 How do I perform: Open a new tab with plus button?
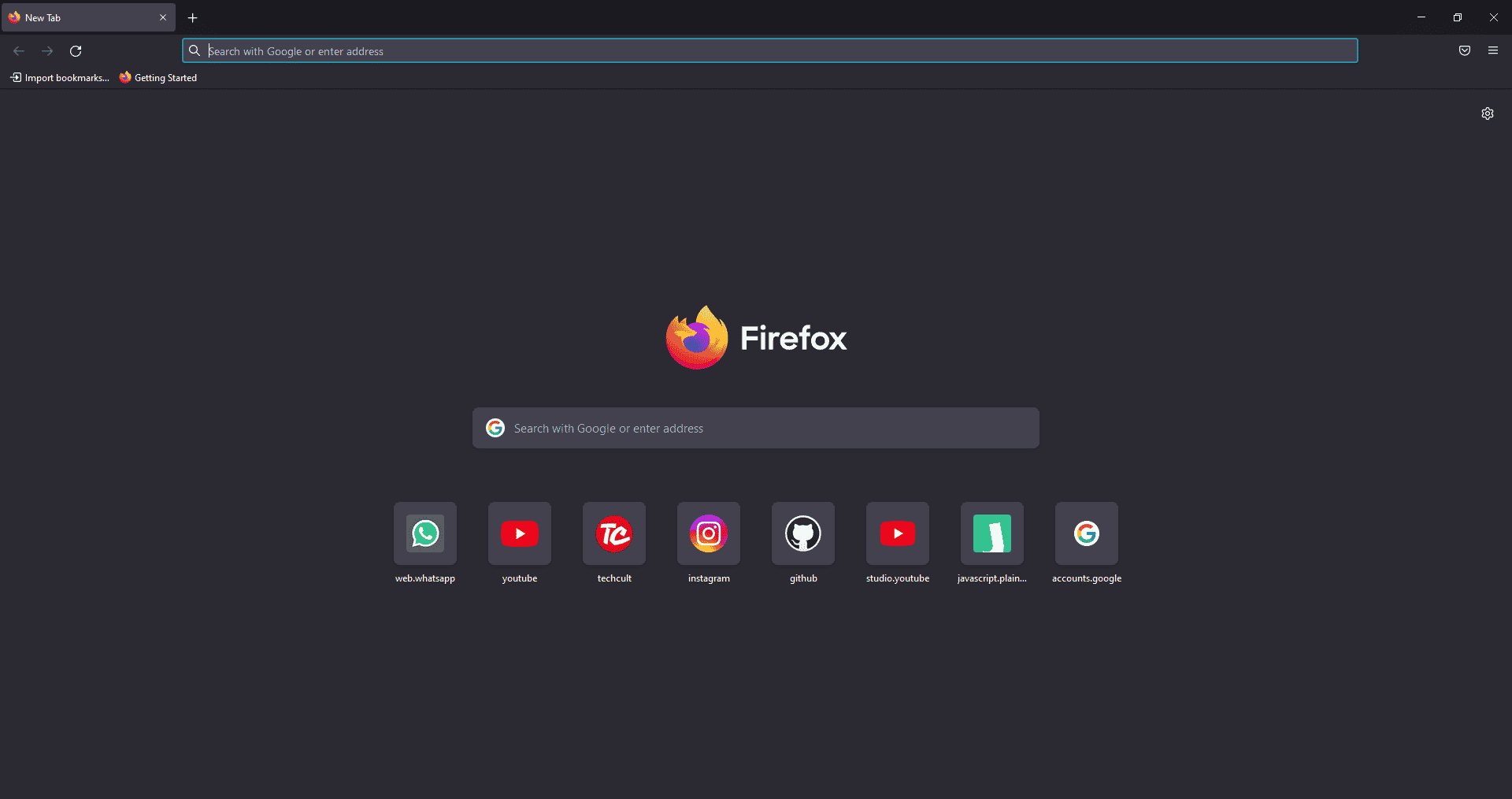point(192,17)
